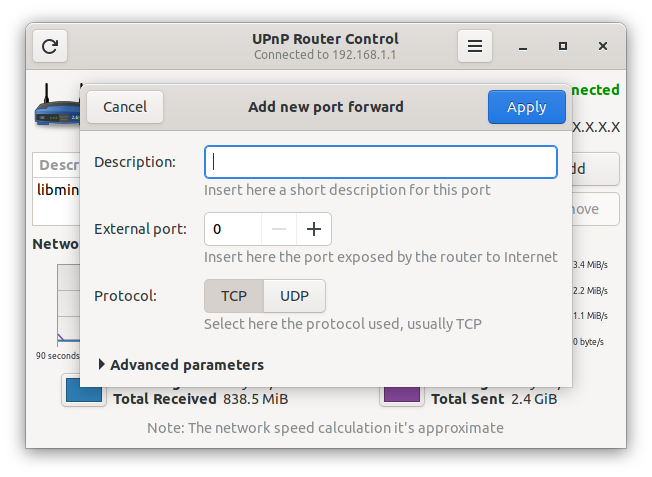The height and width of the screenshot is (477, 652).
Task: Apply the new port forward
Action: 526,107
